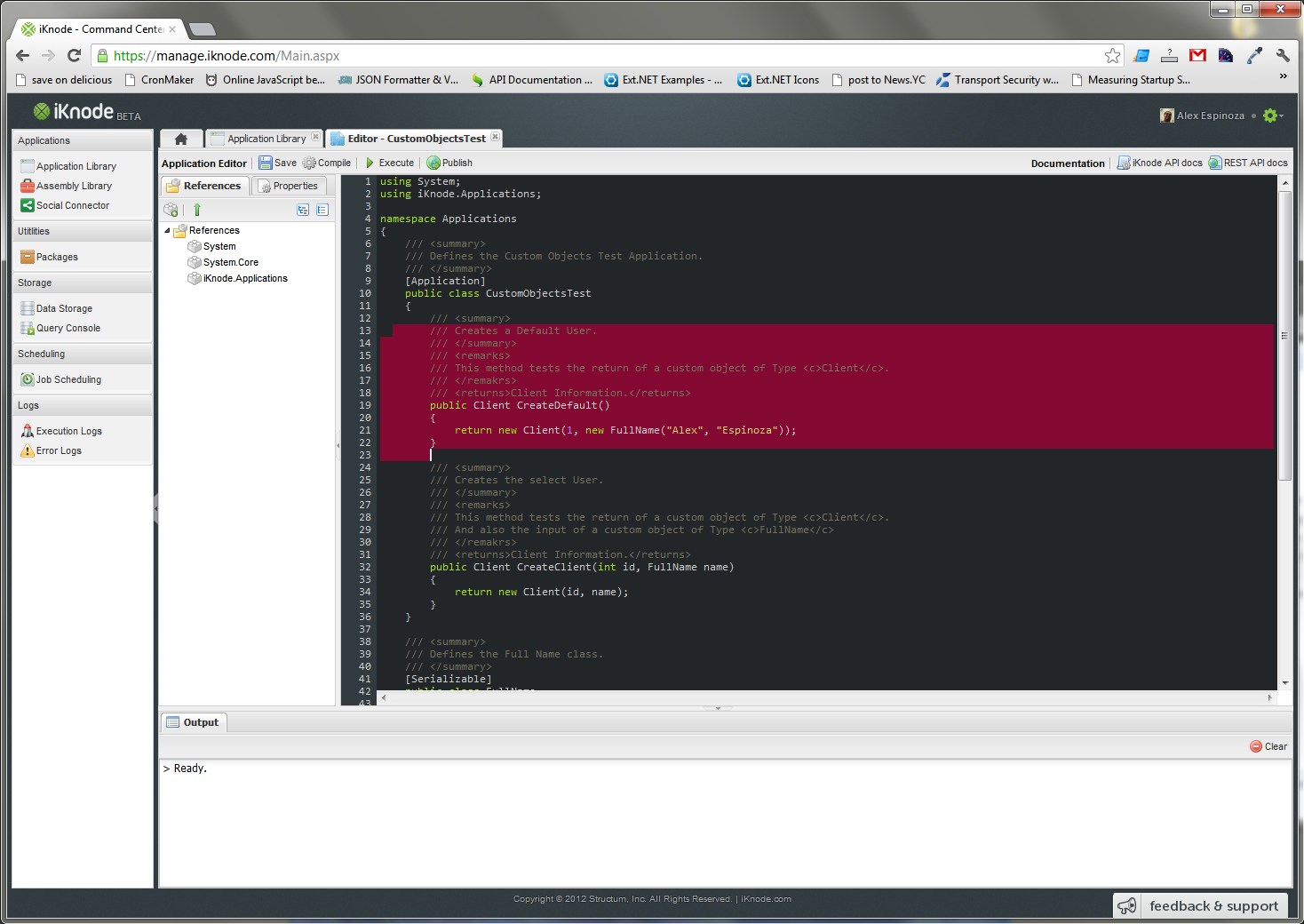The width and height of the screenshot is (1304, 924).
Task: Collapse the References tree folder
Action: (x=167, y=230)
